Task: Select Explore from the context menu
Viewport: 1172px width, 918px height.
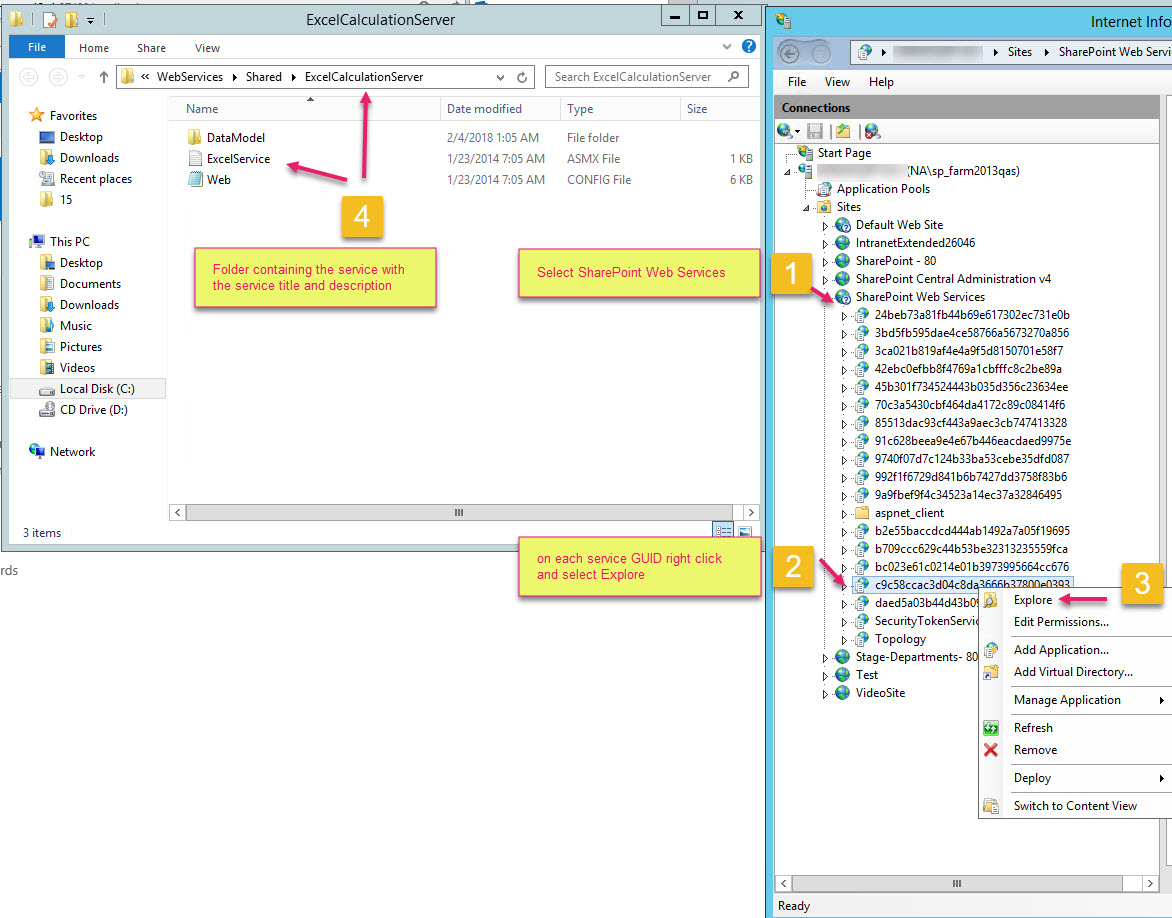Action: pyautogui.click(x=1031, y=600)
